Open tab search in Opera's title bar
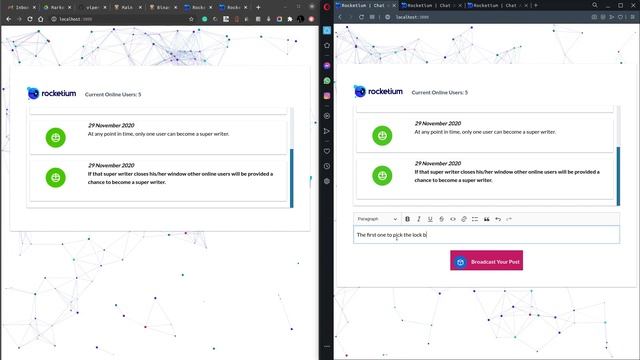Screen dimensions: 640x360 click(595, 5)
